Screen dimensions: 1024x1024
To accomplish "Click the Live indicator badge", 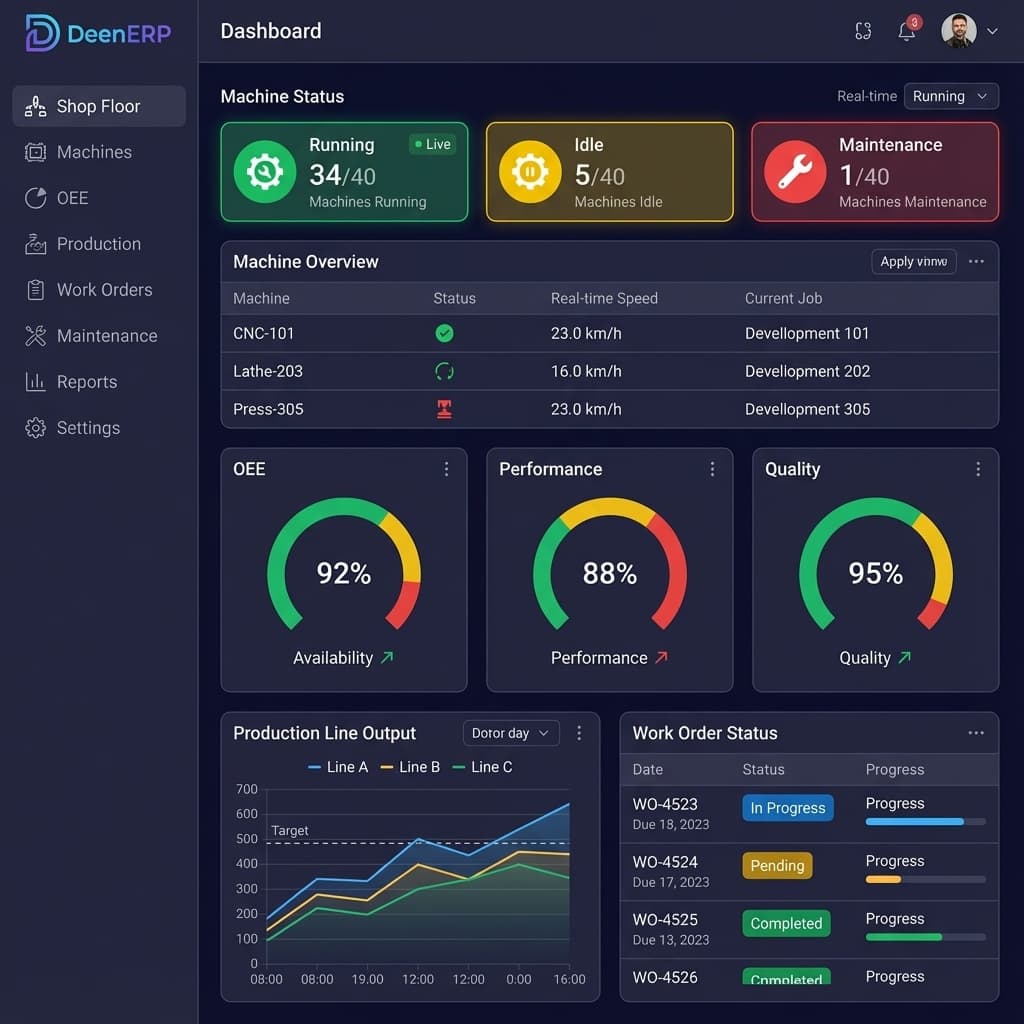I will (x=432, y=144).
